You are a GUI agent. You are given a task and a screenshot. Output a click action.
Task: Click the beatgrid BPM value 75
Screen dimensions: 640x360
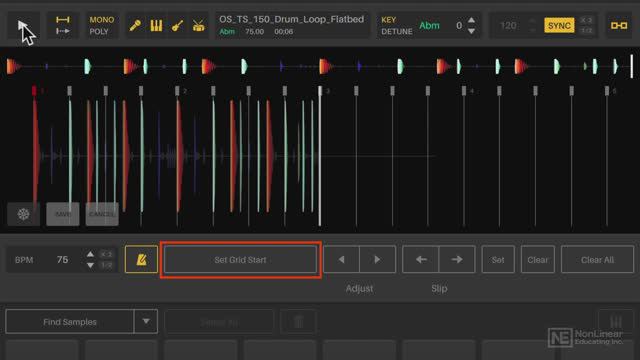[x=62, y=260]
